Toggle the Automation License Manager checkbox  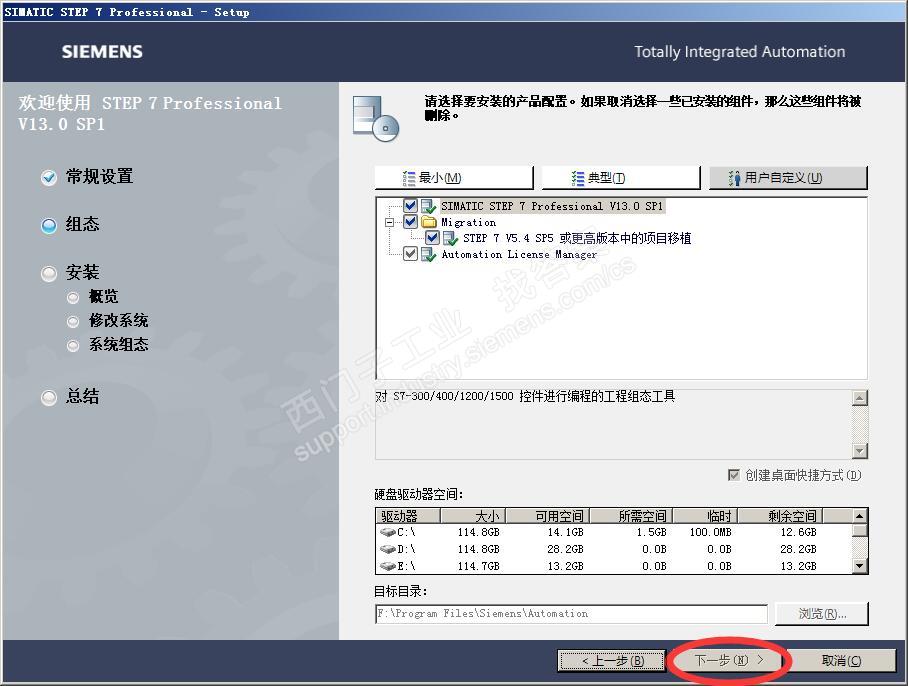410,254
